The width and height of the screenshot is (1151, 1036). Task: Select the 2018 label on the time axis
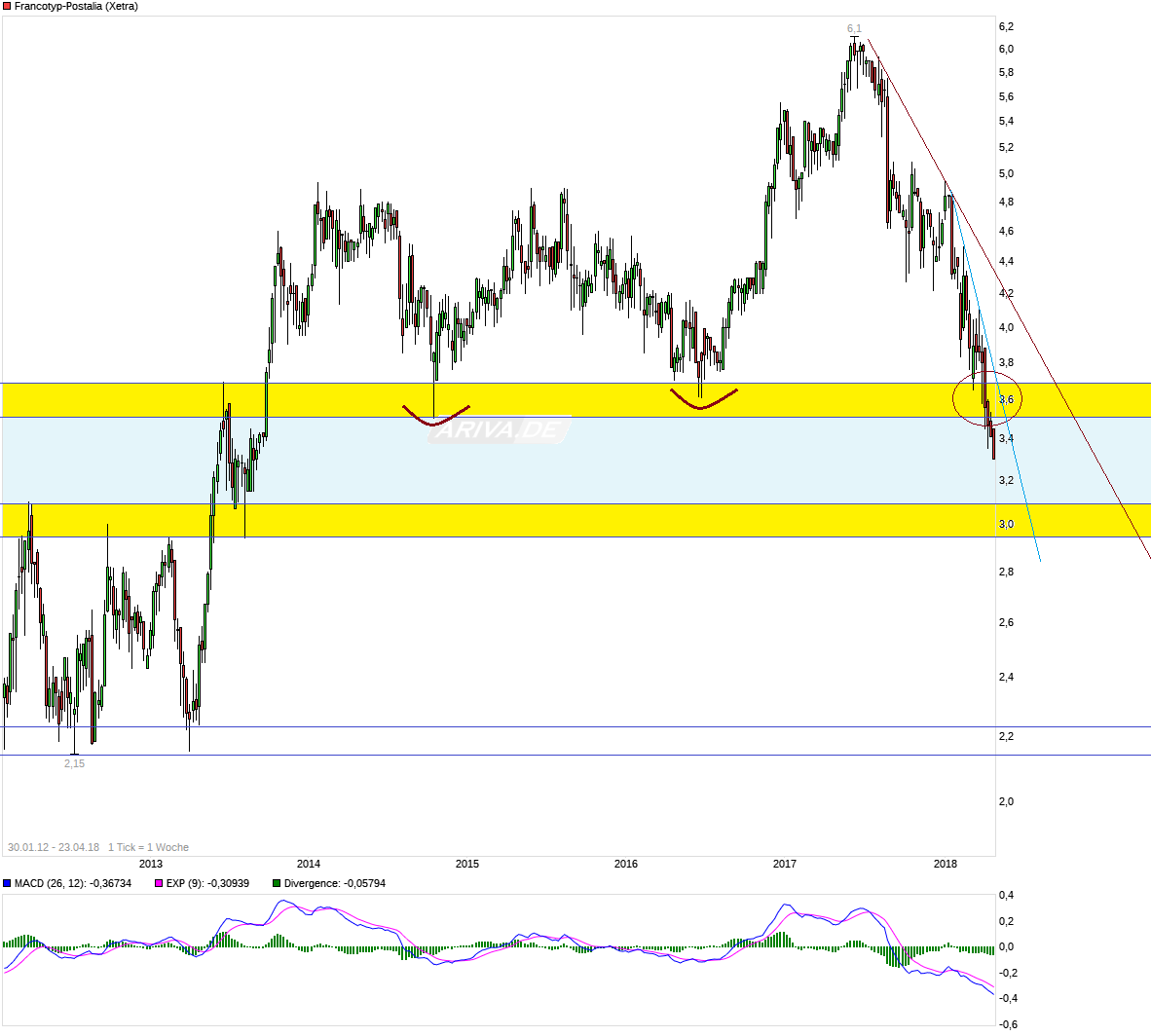click(x=946, y=864)
